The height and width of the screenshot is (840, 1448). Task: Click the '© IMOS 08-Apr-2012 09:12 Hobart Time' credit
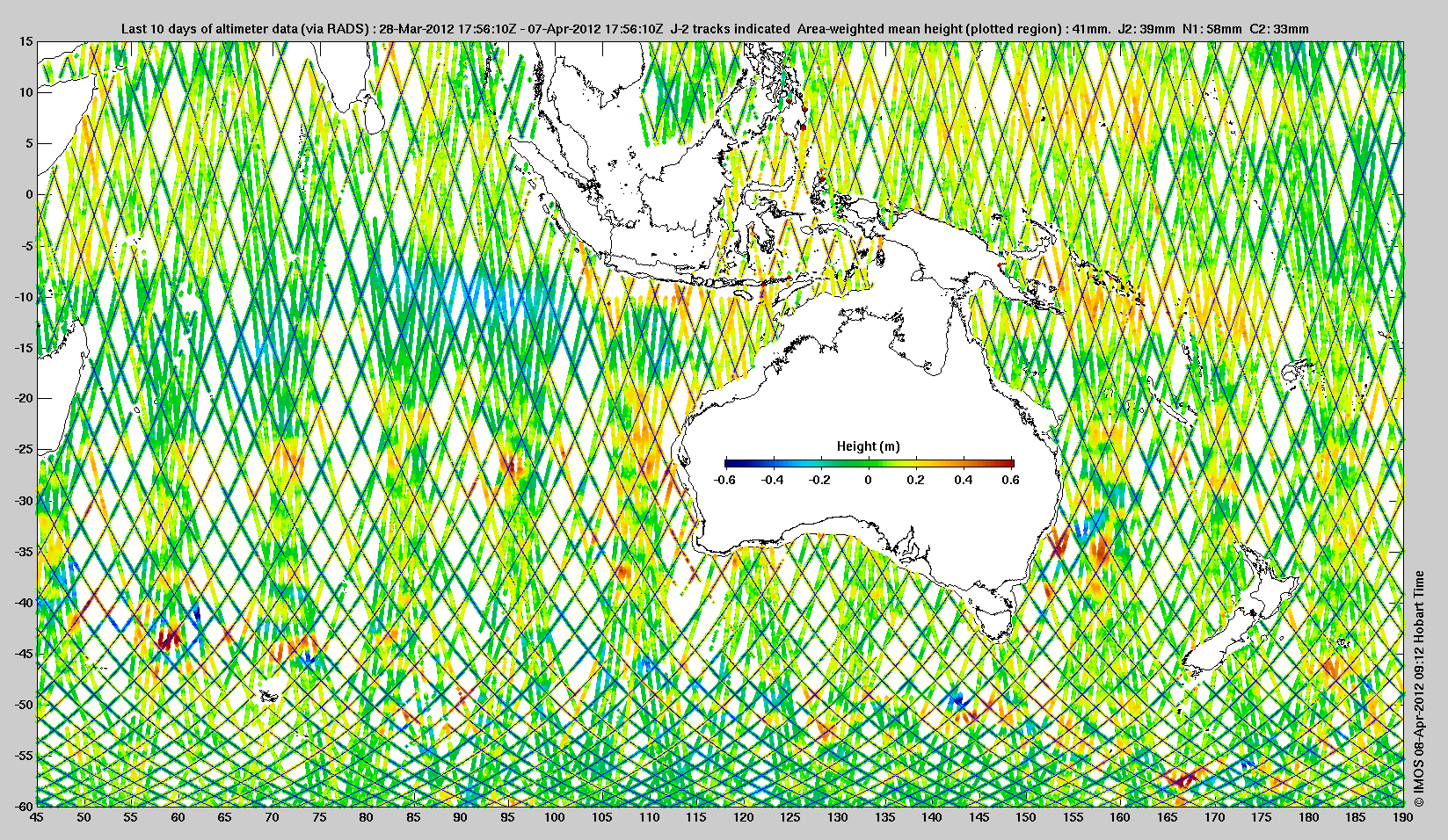[1419, 688]
